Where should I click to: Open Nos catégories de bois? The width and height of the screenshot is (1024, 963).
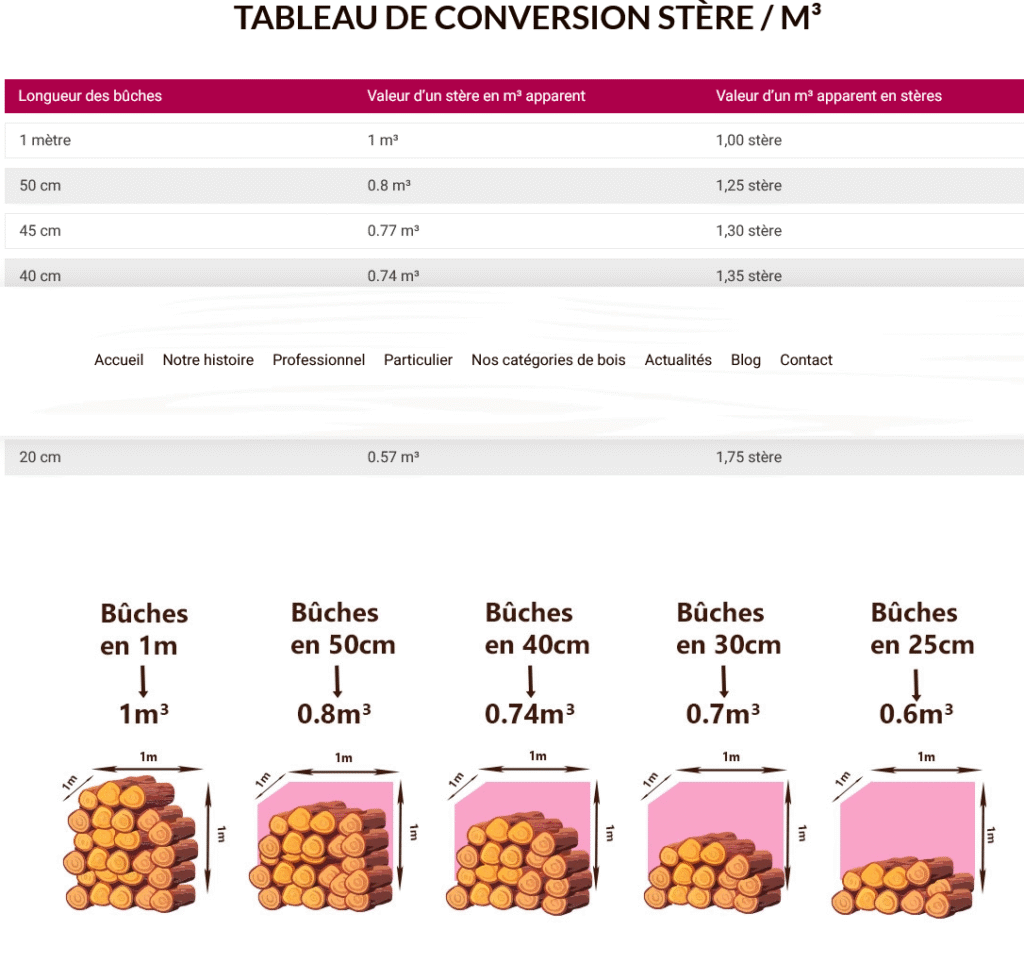[x=548, y=360]
